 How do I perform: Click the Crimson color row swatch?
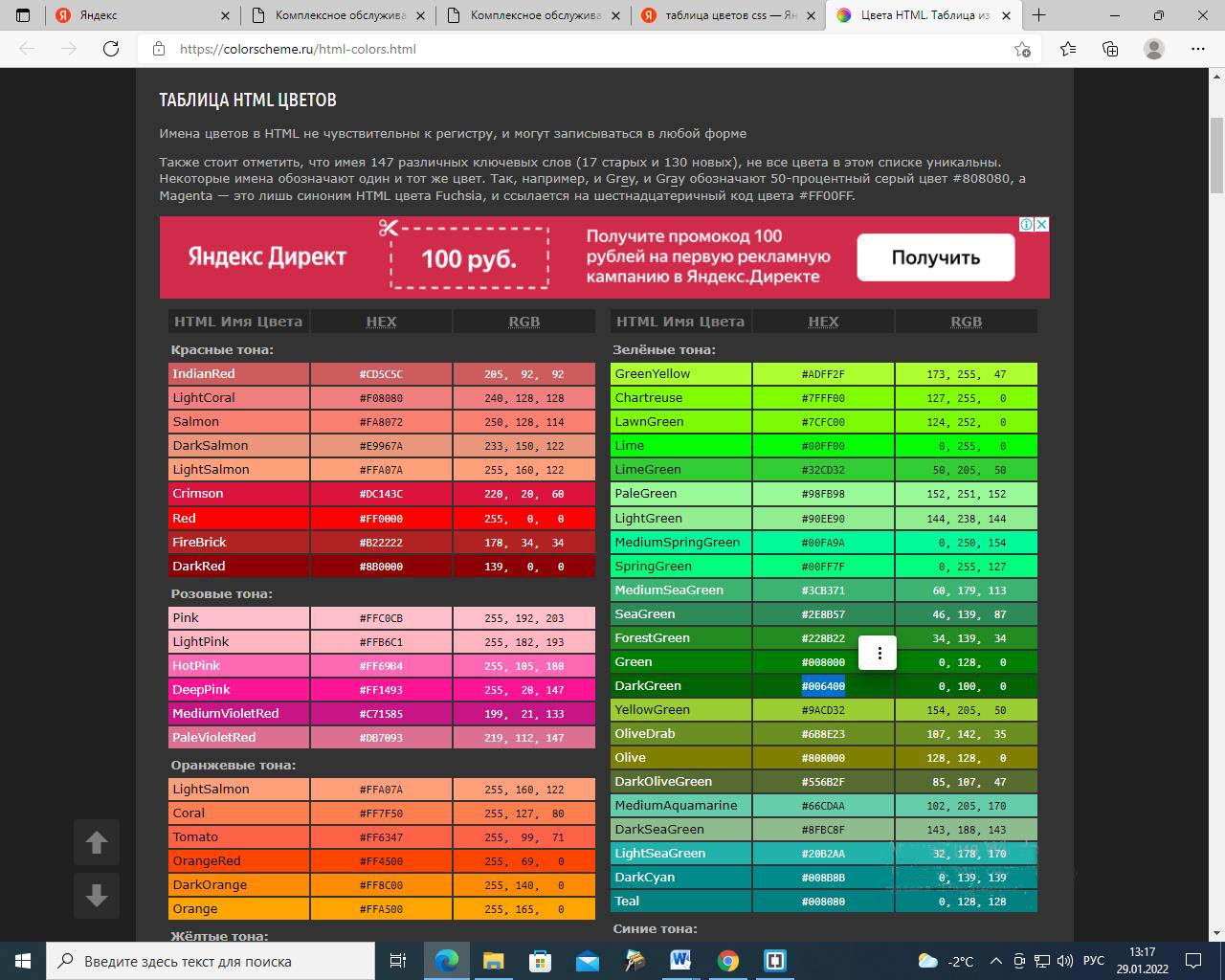238,494
